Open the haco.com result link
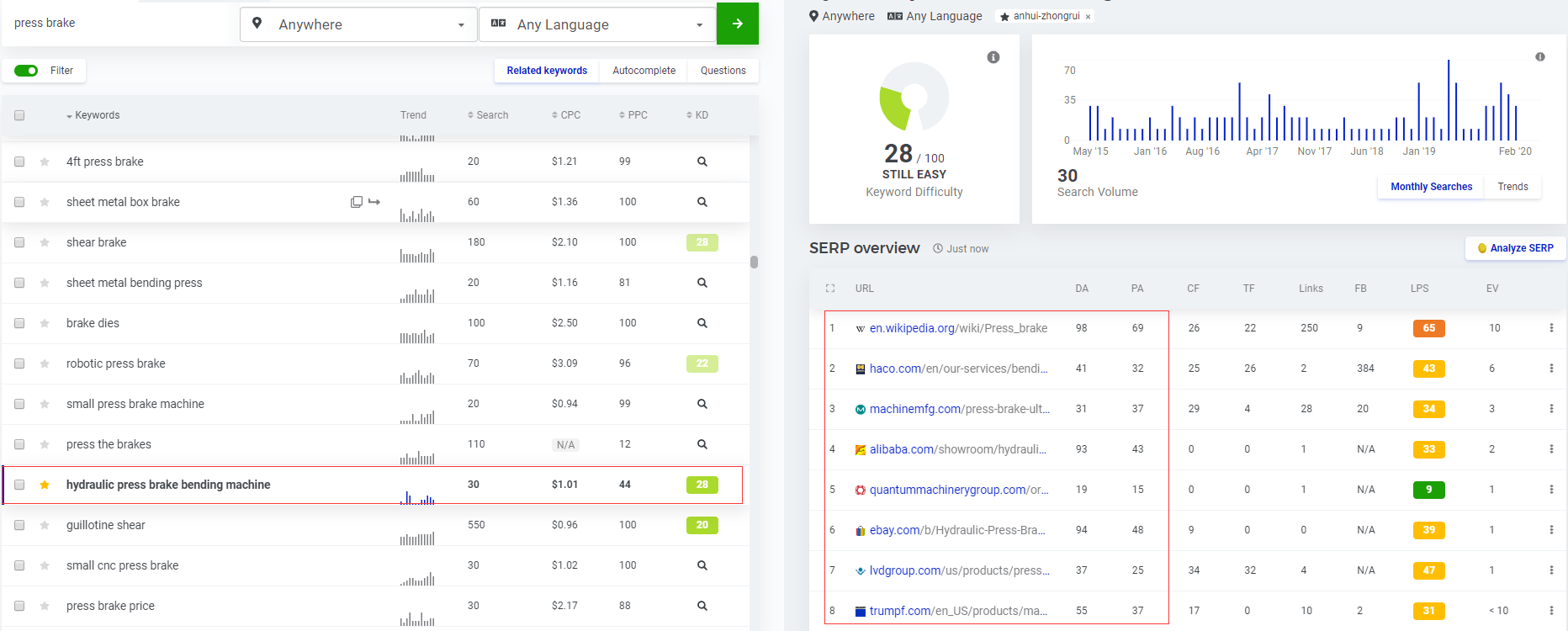The height and width of the screenshot is (631, 1568). (957, 369)
